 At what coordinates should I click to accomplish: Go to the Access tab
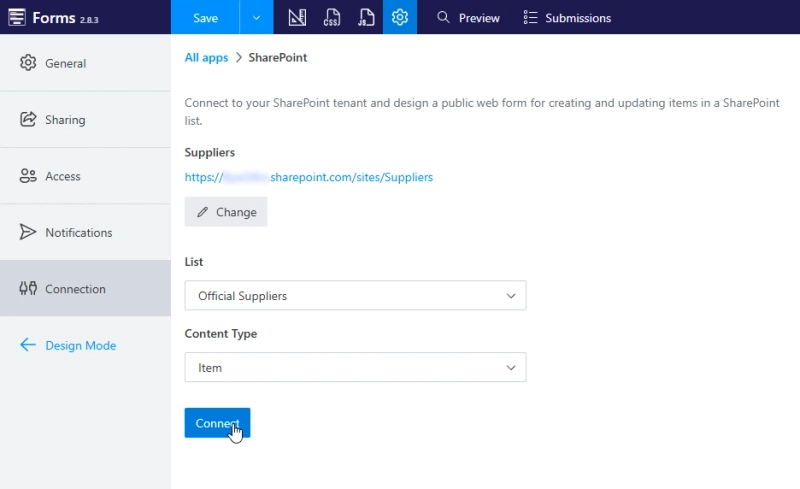click(85, 176)
